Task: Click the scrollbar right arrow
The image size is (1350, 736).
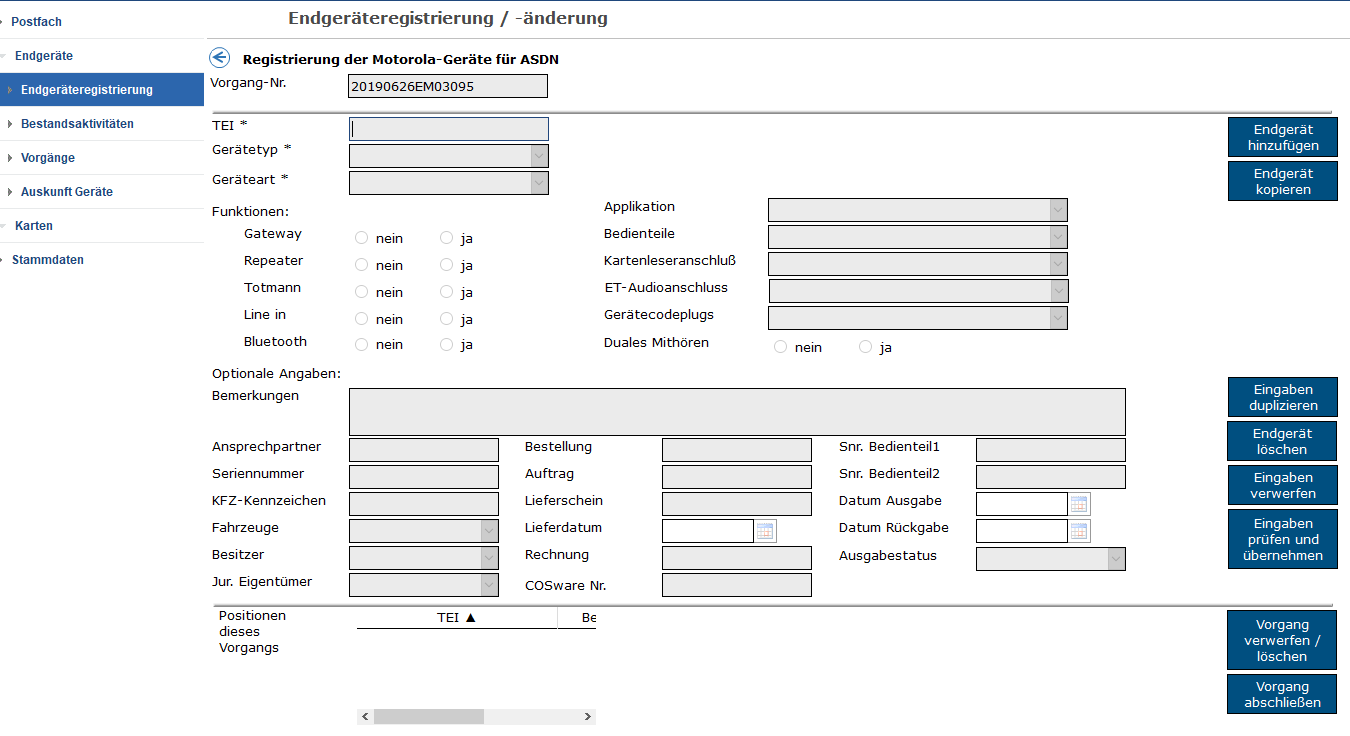Action: pyautogui.click(x=588, y=717)
